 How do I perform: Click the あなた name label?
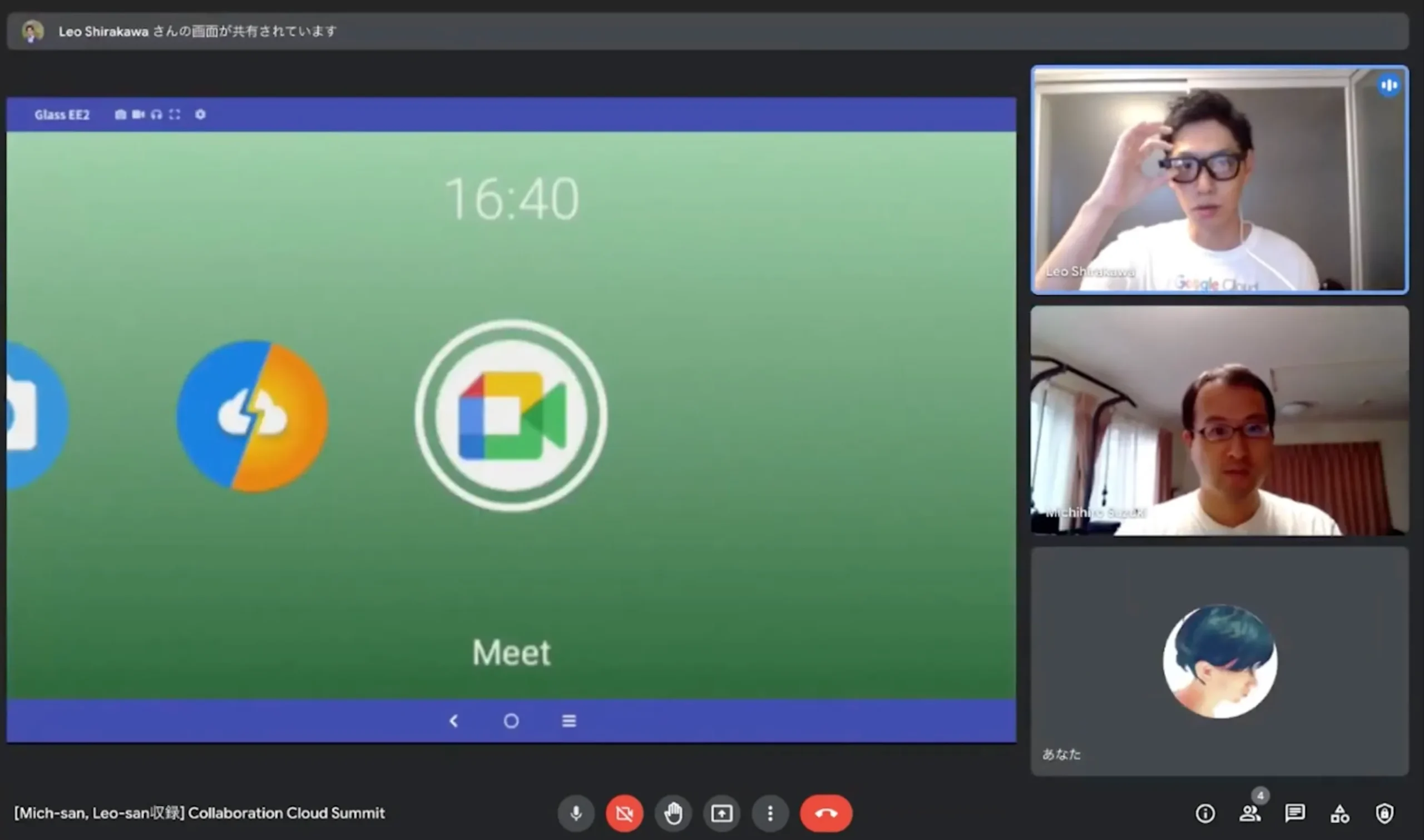coord(1062,754)
